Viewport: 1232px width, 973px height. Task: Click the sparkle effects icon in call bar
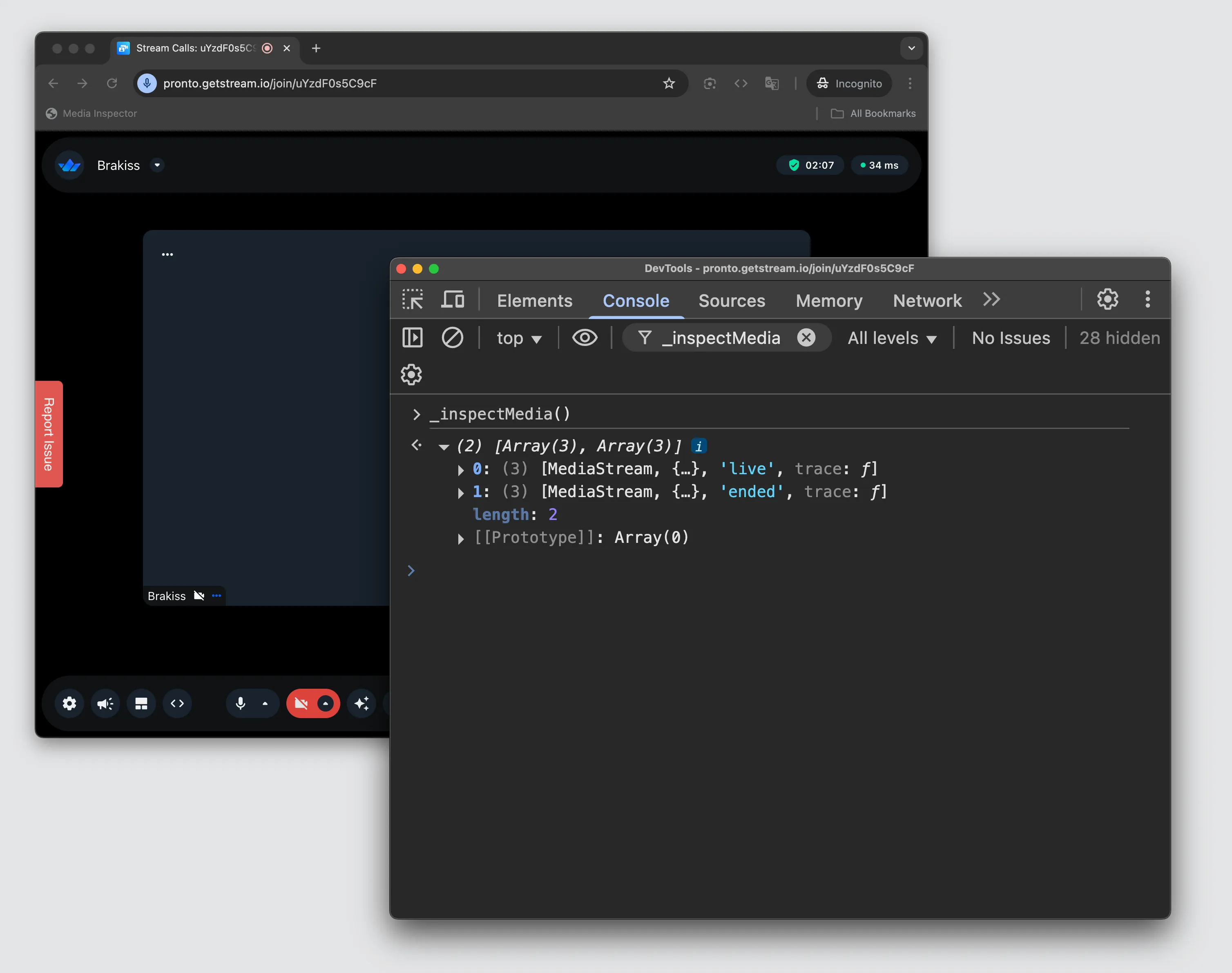click(362, 703)
